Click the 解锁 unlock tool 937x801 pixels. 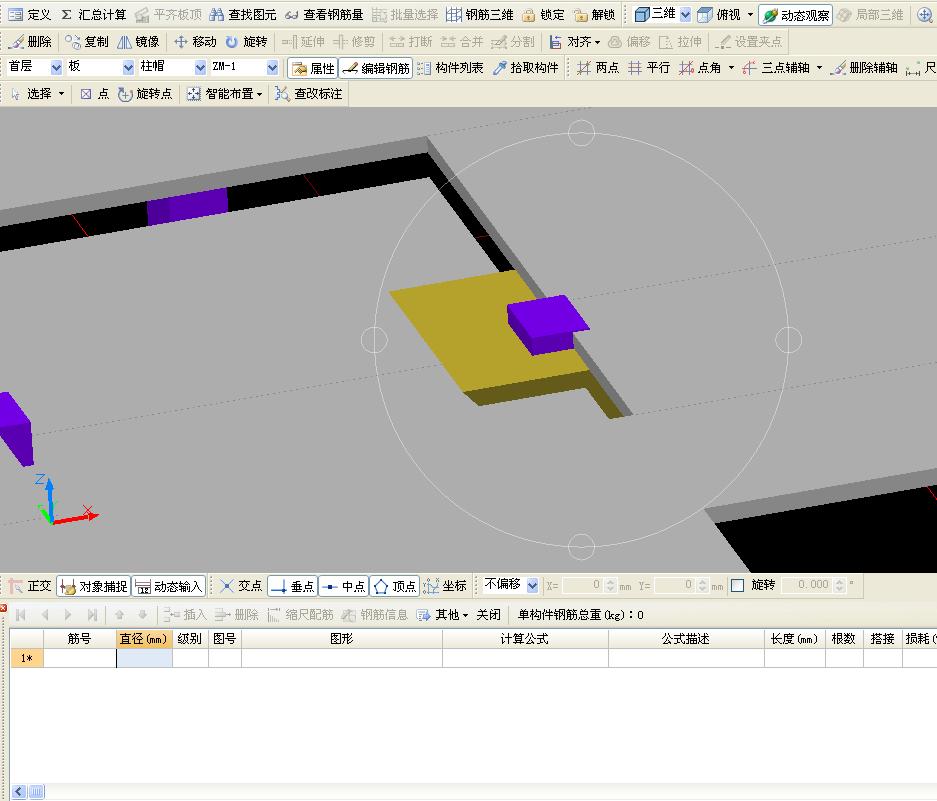(595, 14)
